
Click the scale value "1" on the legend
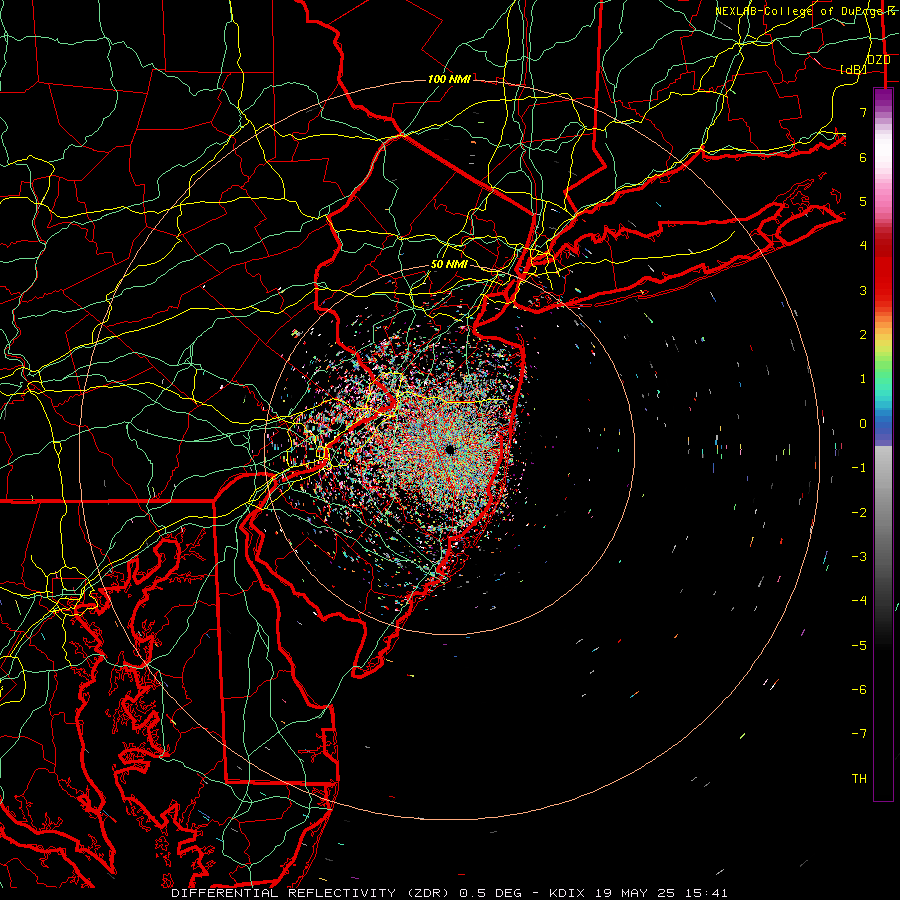click(x=863, y=379)
